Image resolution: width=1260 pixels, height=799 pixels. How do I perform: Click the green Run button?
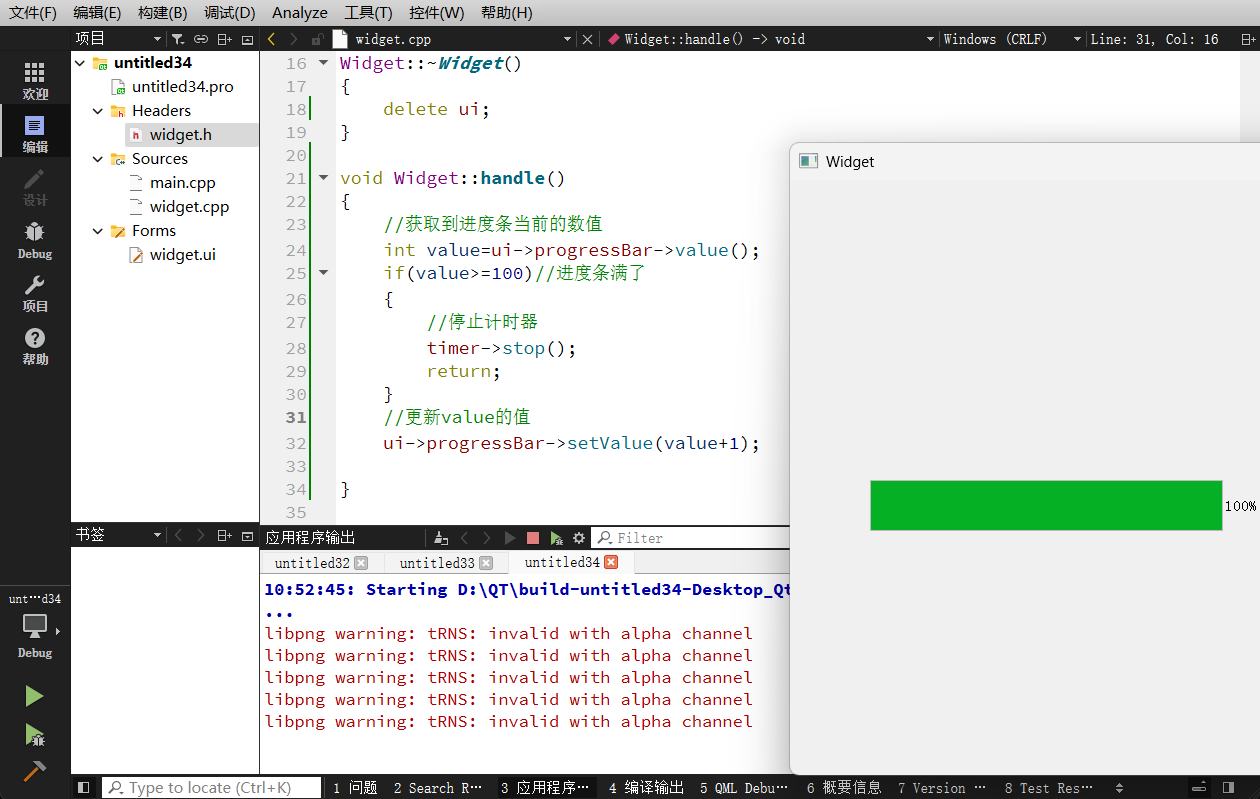point(34,696)
